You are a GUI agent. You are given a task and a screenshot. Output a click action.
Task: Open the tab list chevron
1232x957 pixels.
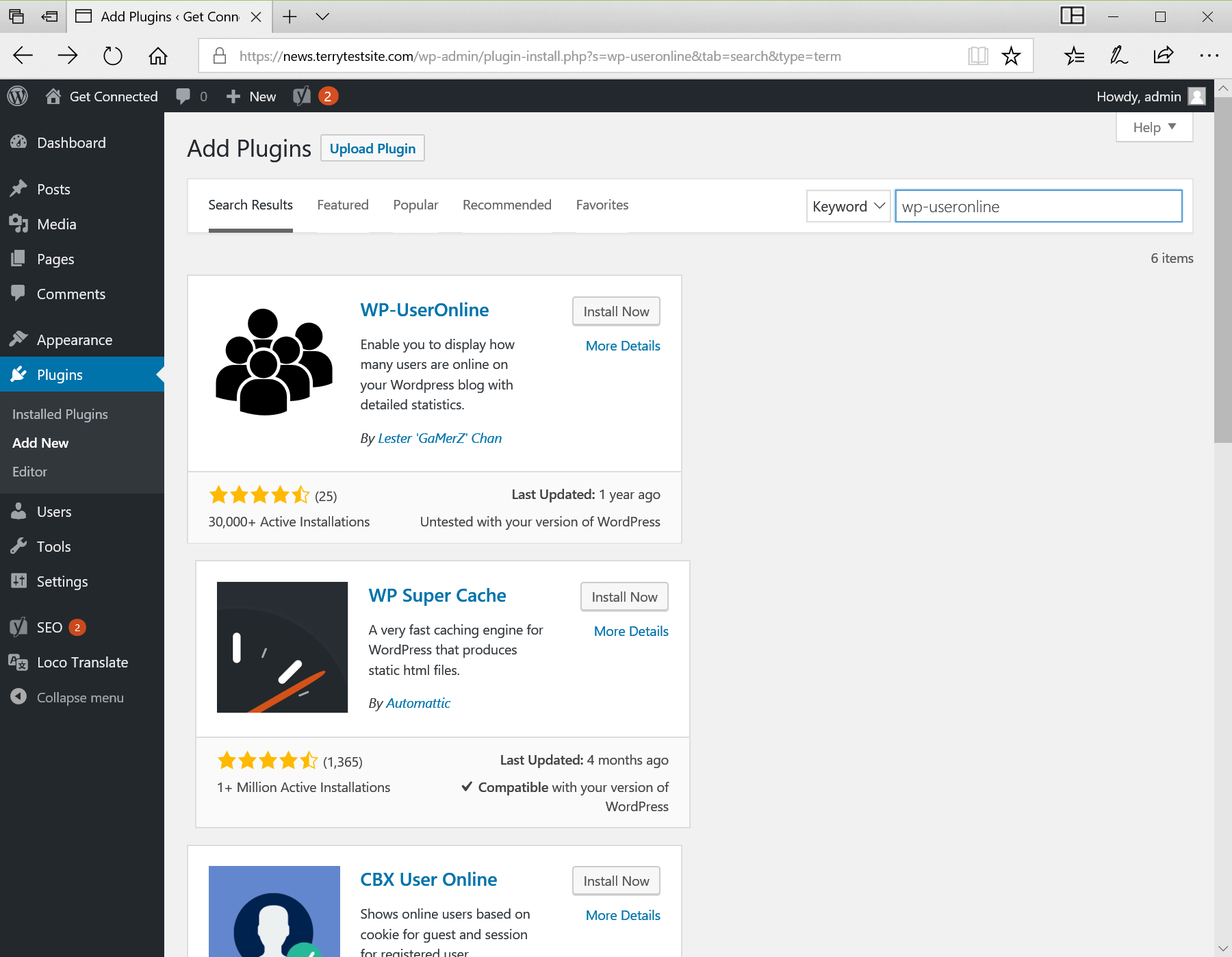(322, 16)
